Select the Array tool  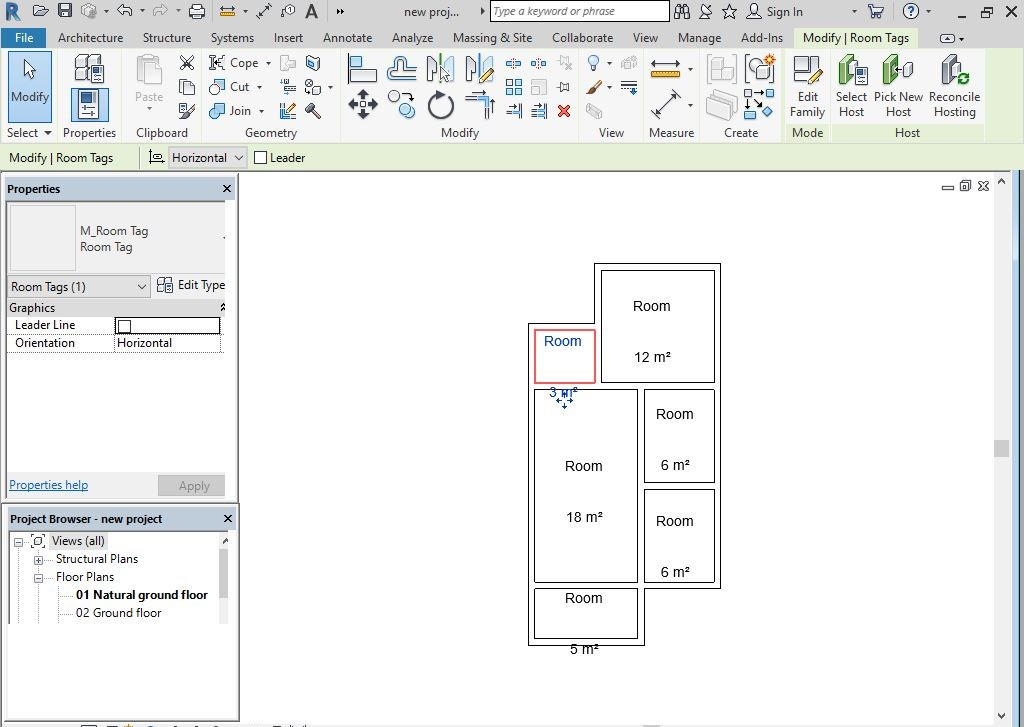click(514, 87)
